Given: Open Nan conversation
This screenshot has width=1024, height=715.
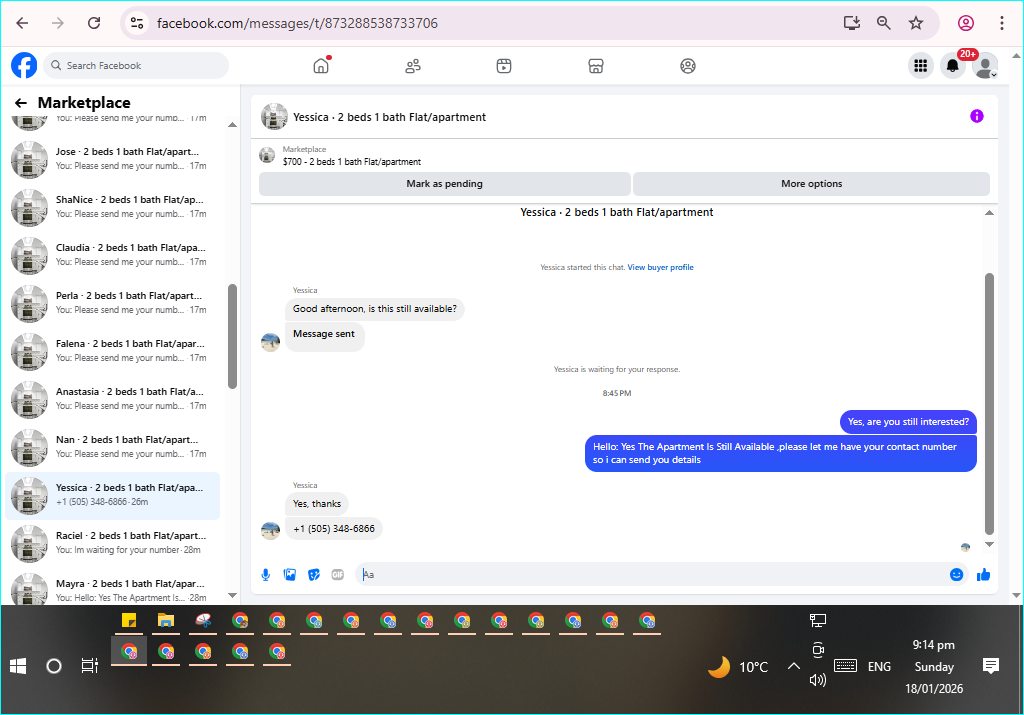Looking at the screenshot, I should pos(112,447).
